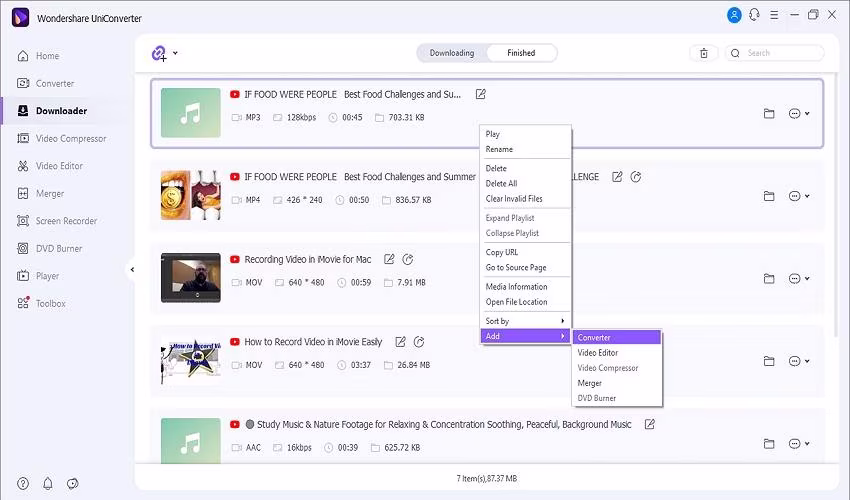Click rename icon for MP3 IF FOOD WERE PEOPLE
850x500 pixels.
[480, 94]
